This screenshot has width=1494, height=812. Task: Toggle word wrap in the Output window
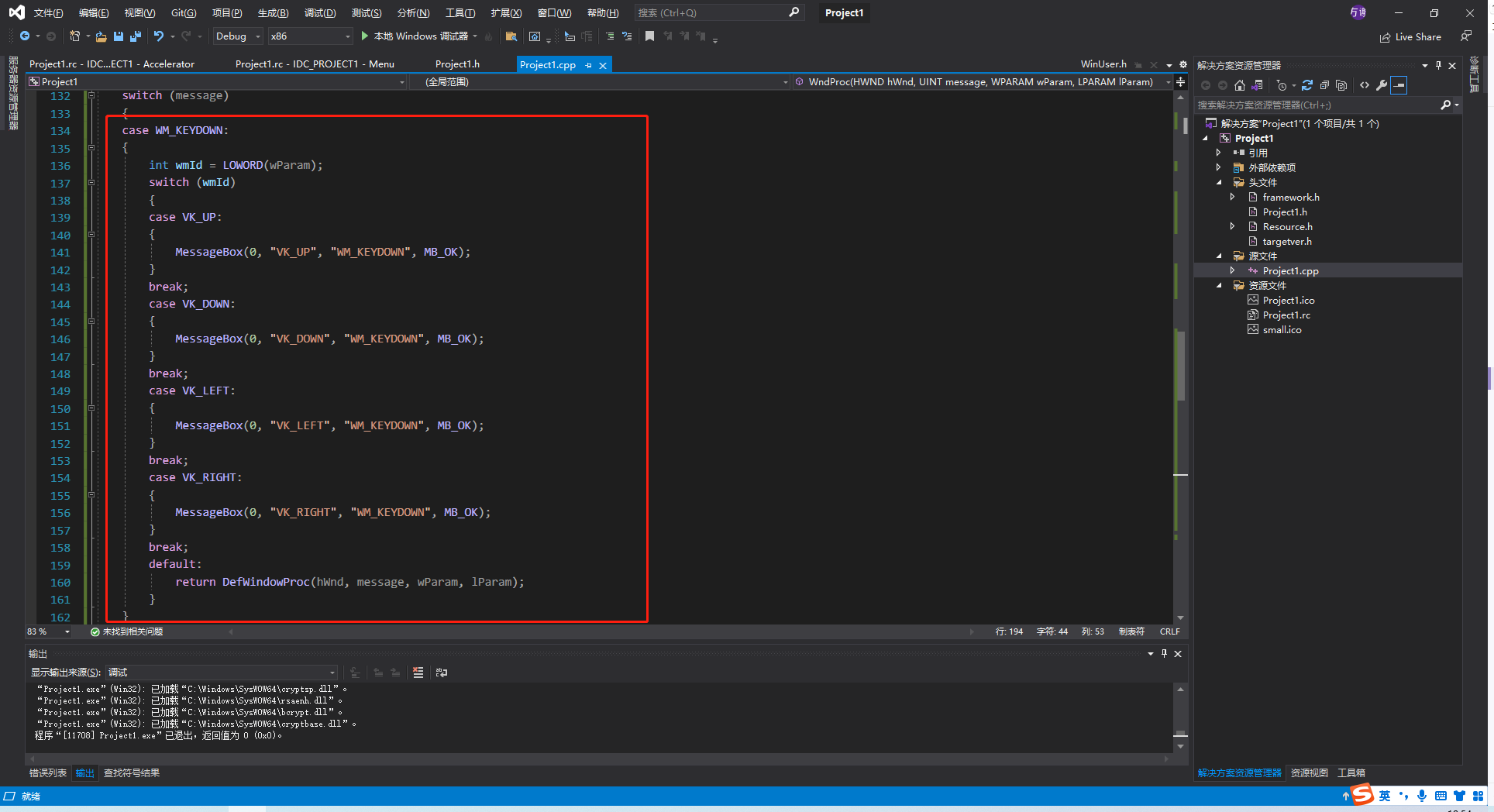pyautogui.click(x=442, y=673)
